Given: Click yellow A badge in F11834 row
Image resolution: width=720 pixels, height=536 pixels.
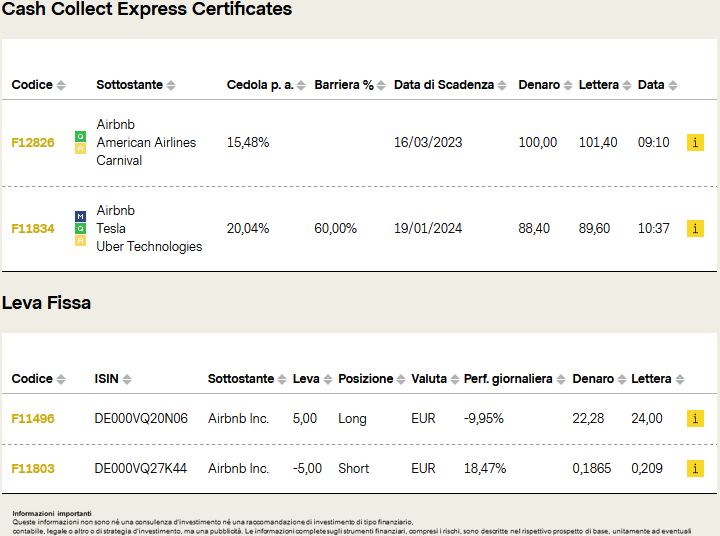Looking at the screenshot, I should point(80,241).
